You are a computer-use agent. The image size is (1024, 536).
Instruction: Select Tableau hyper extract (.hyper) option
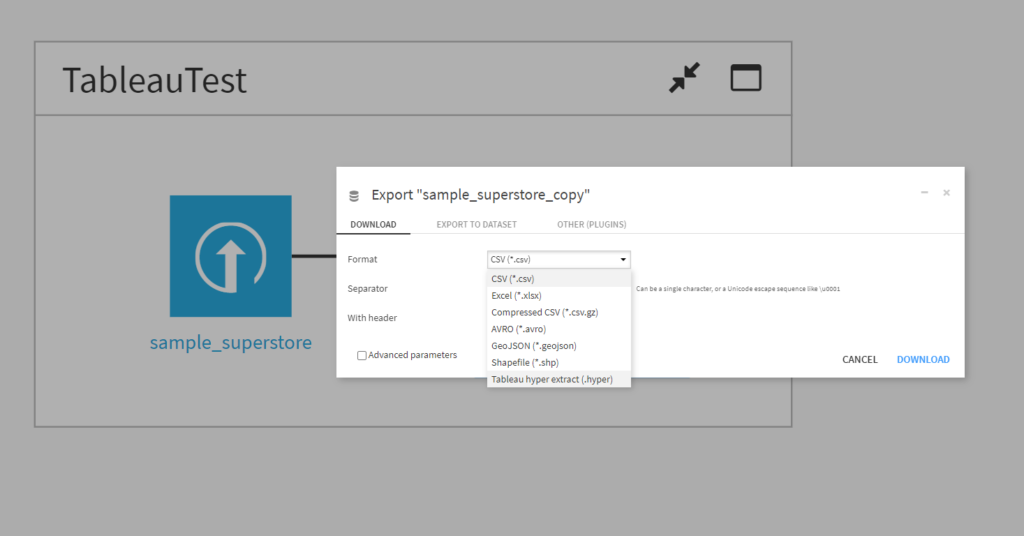click(558, 379)
